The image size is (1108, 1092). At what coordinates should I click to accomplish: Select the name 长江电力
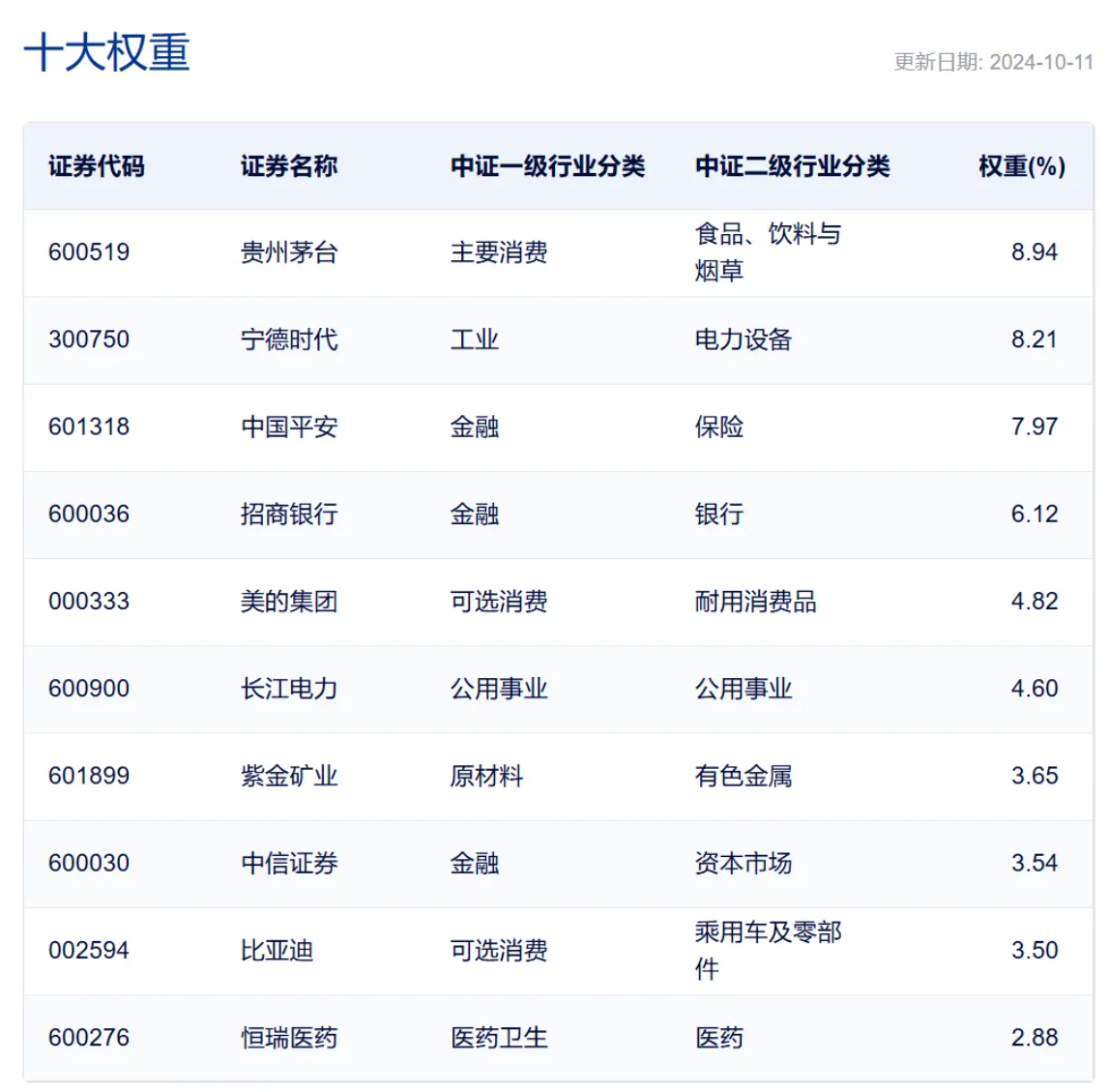(x=289, y=689)
